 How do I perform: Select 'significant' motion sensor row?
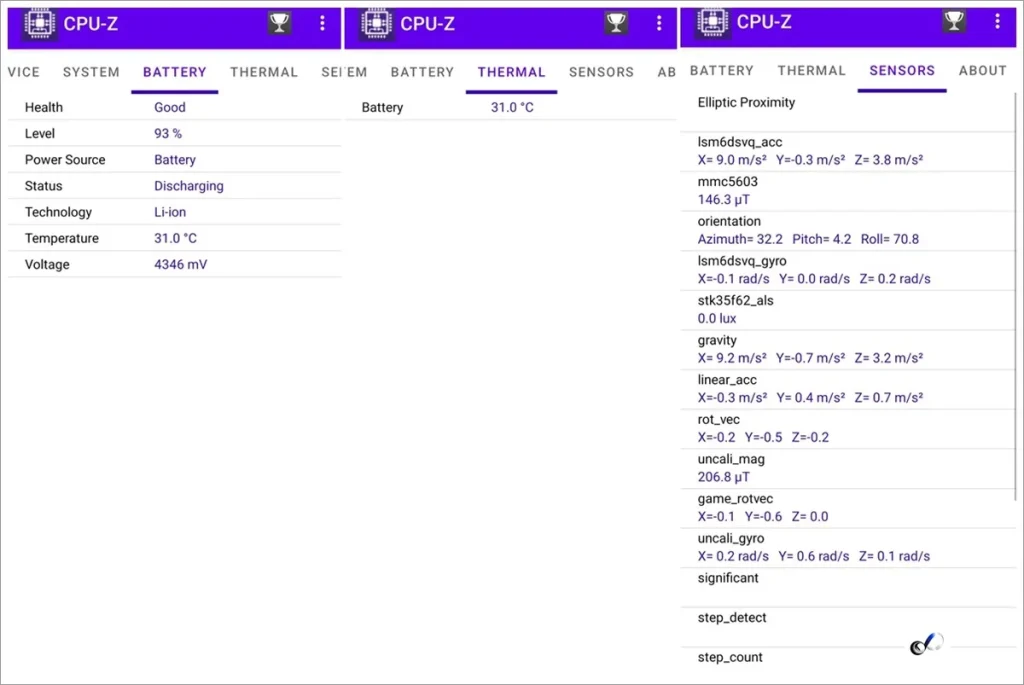(847, 588)
